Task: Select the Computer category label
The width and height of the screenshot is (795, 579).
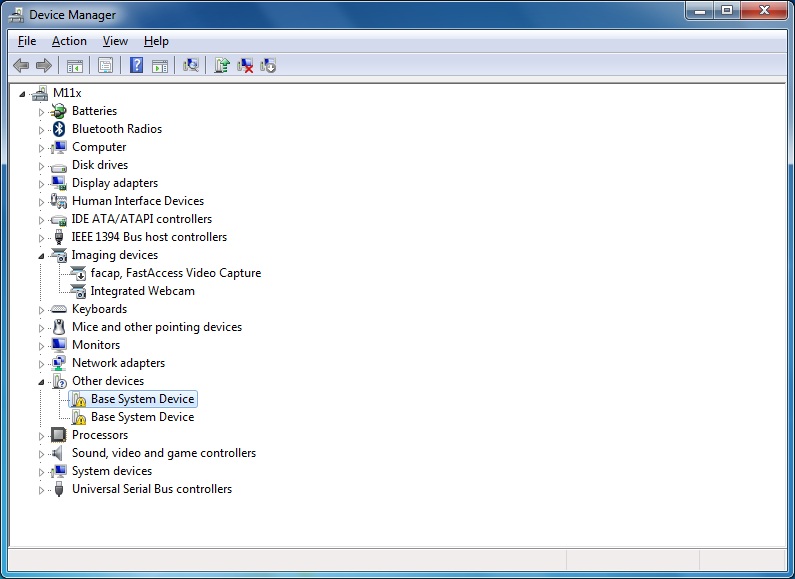Action: [99, 147]
